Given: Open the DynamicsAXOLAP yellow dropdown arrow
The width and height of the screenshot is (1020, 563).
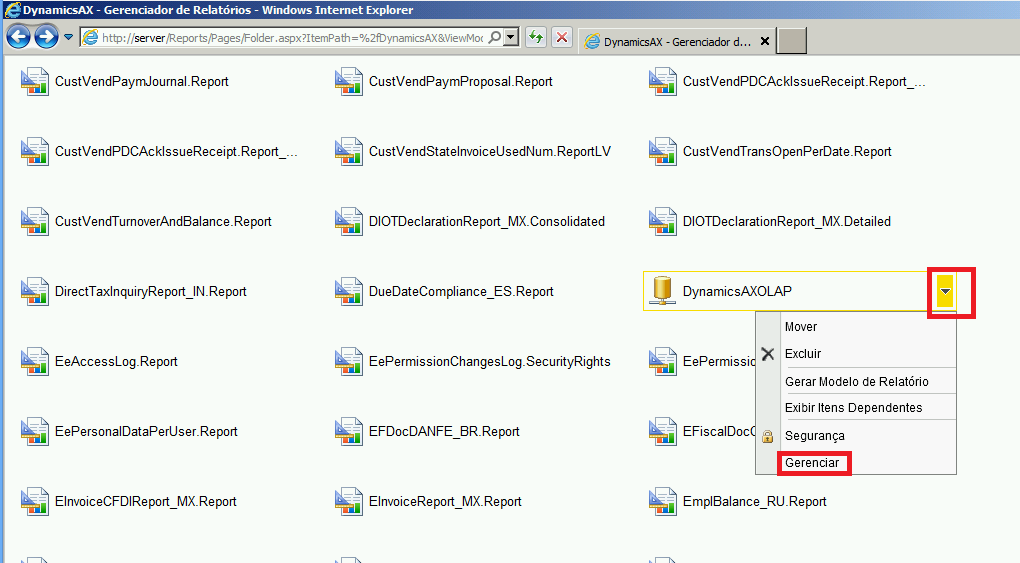Looking at the screenshot, I should click(945, 292).
